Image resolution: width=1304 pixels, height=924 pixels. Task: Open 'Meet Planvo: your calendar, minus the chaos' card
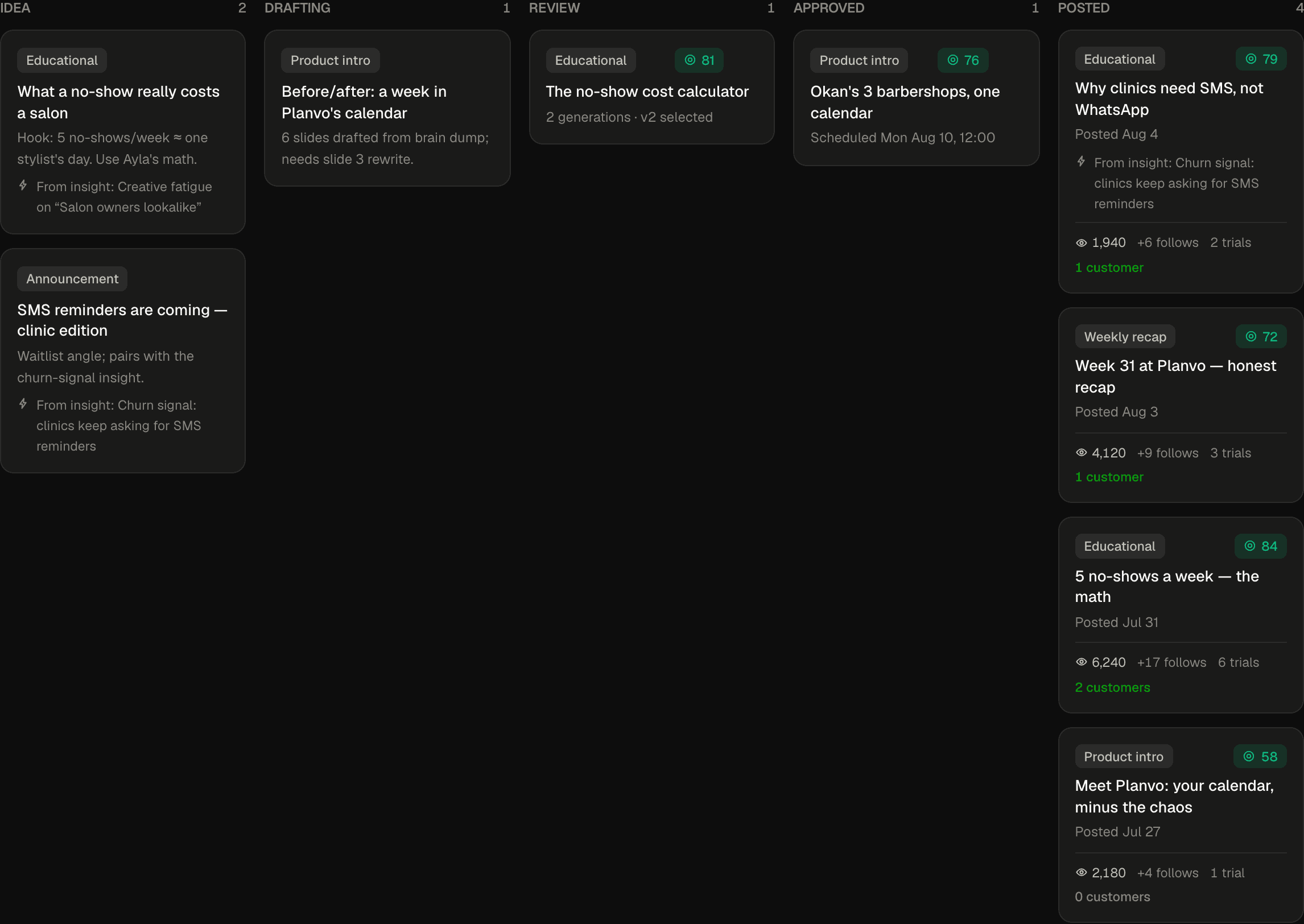click(1181, 825)
